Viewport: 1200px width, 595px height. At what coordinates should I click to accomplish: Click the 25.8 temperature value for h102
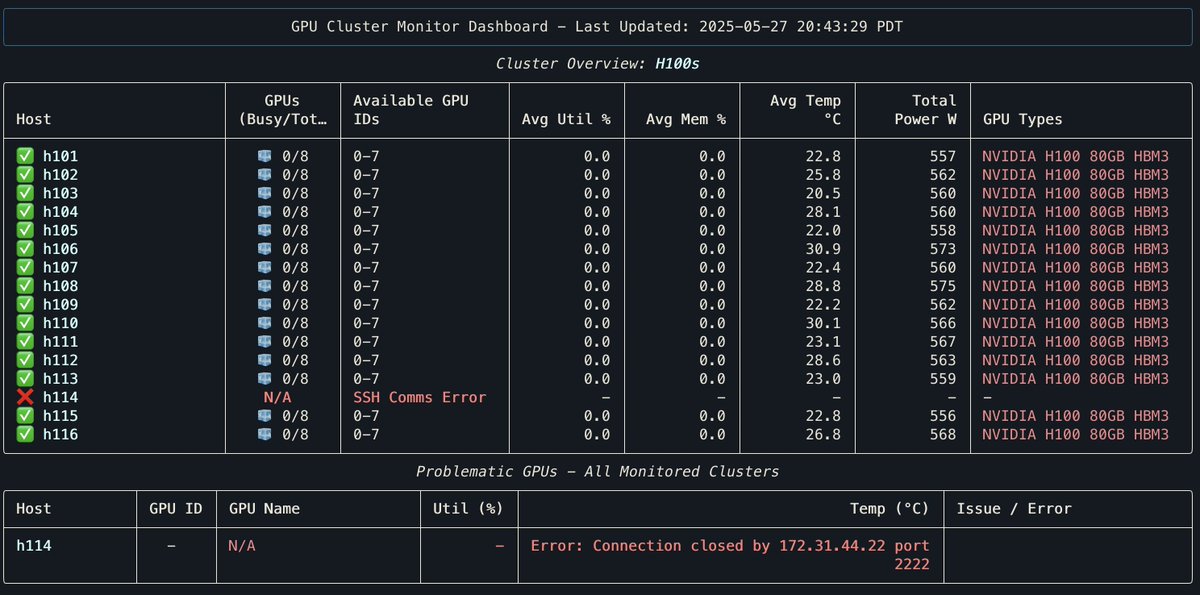click(824, 175)
